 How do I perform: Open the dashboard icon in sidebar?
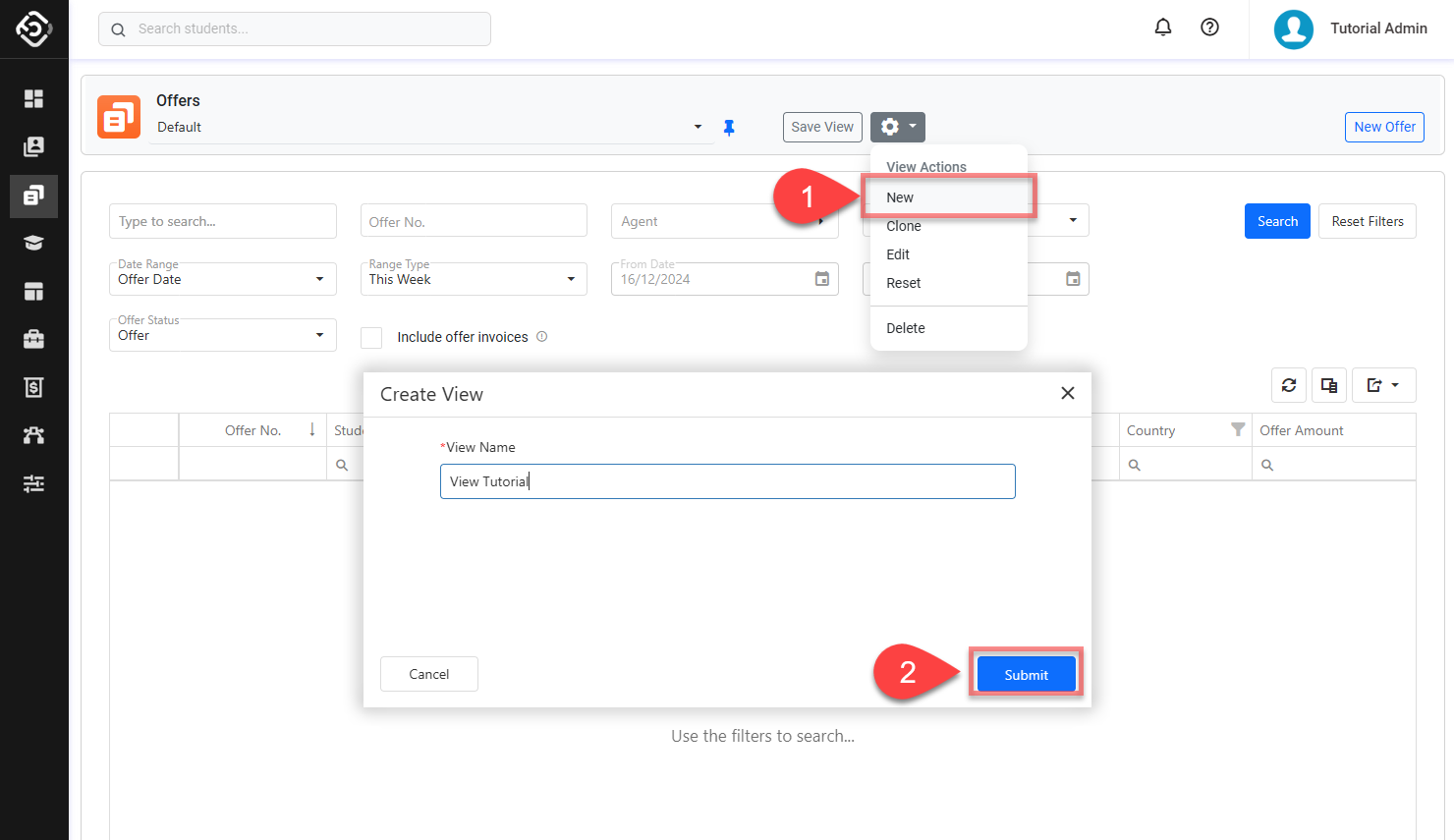click(33, 98)
